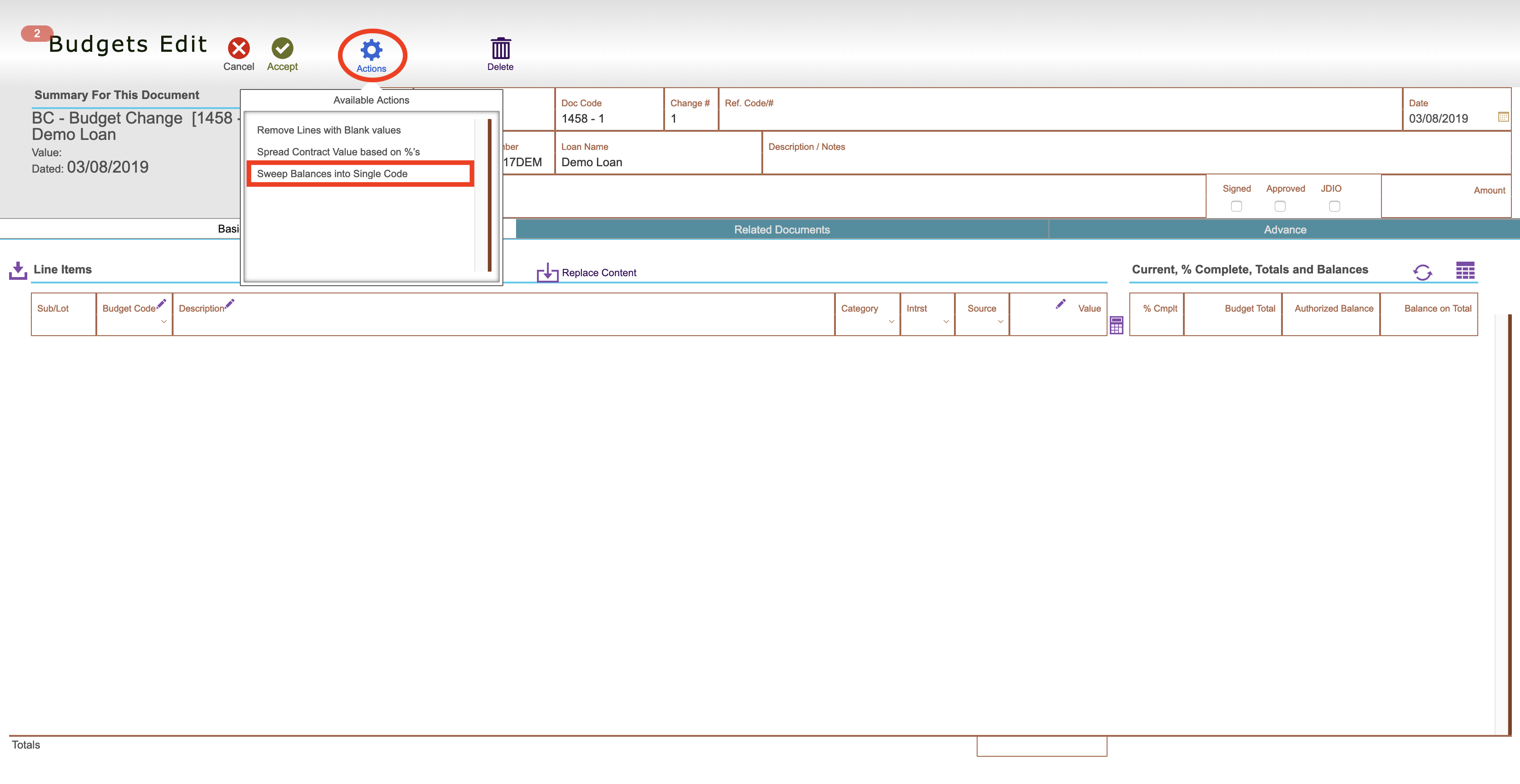
Task: Click the Date field value 03/08/2019
Action: pos(1438,119)
